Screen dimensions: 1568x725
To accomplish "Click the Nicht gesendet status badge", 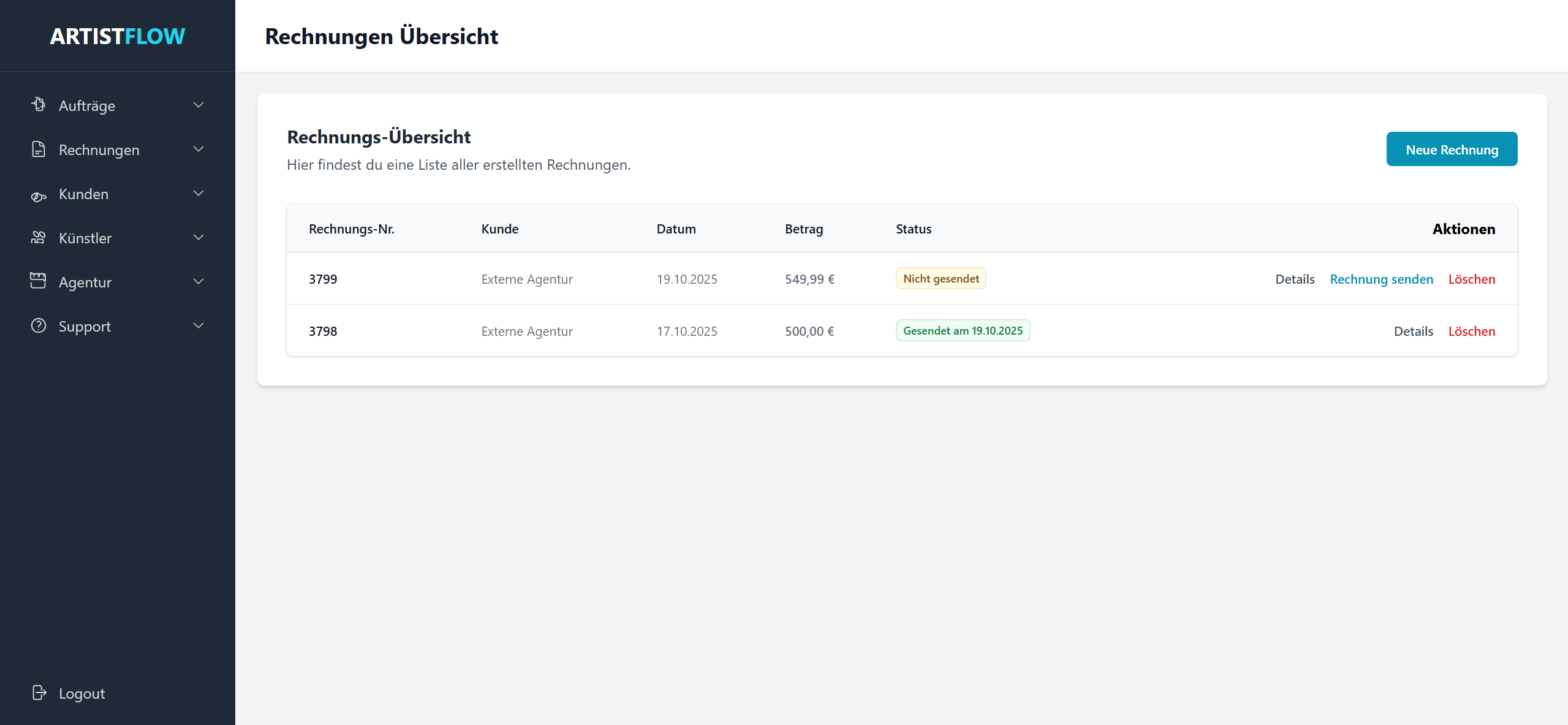I will pyautogui.click(x=941, y=278).
